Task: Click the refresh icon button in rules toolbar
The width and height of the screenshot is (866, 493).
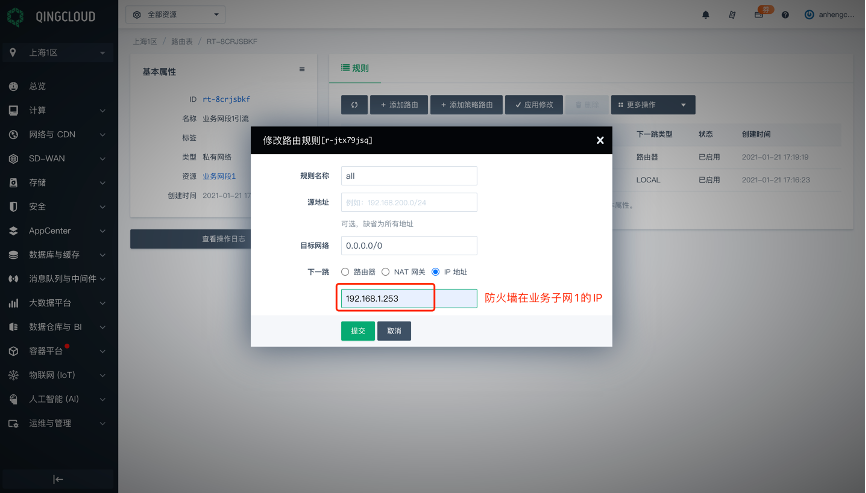Action: [x=354, y=104]
